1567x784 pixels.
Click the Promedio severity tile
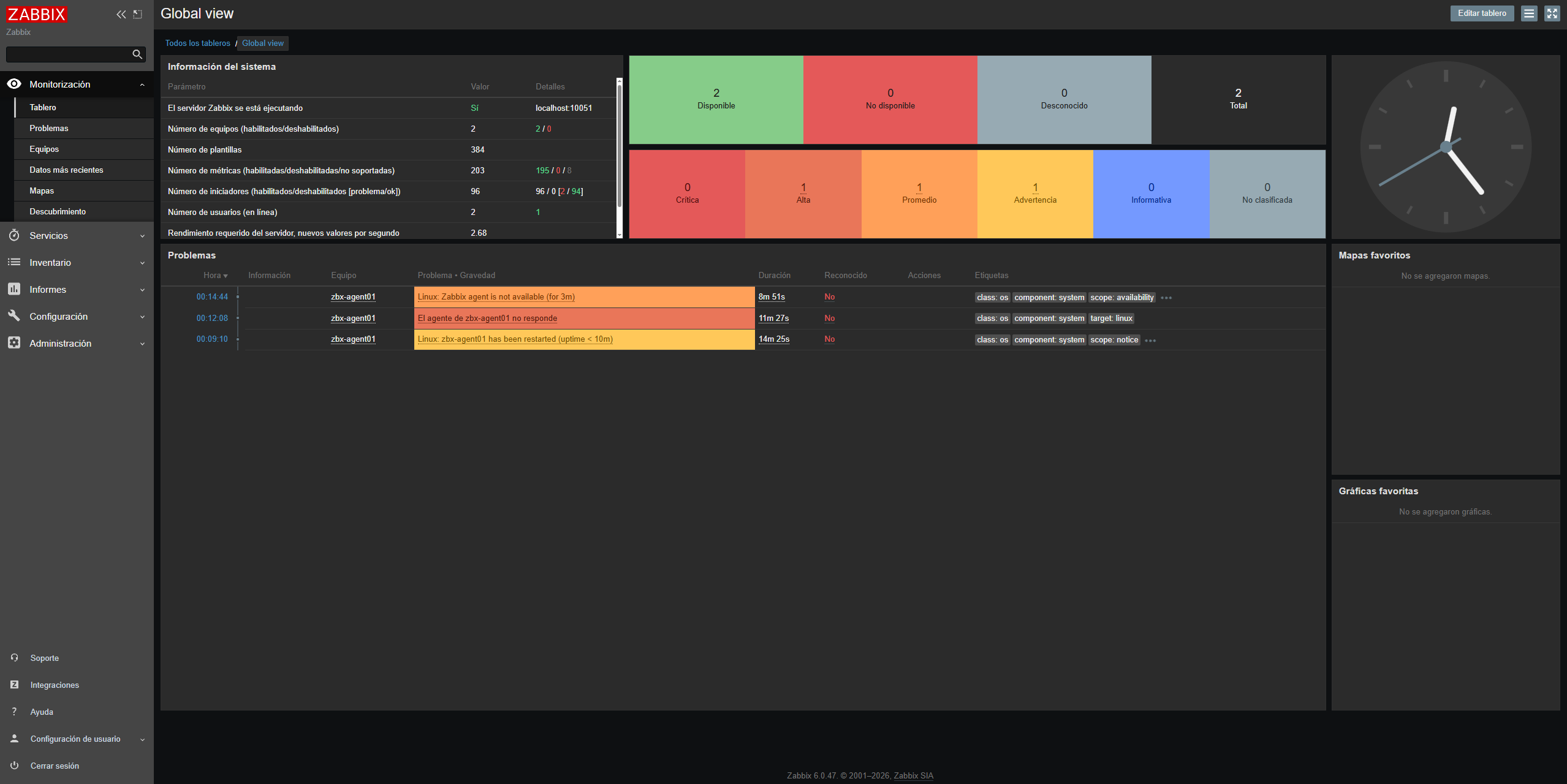919,194
